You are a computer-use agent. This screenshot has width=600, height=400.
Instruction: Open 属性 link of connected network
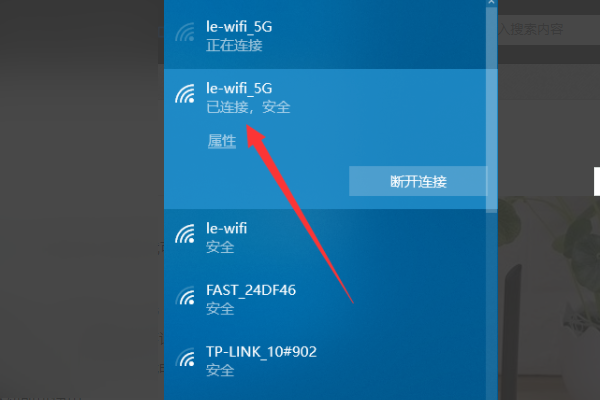(x=222, y=141)
